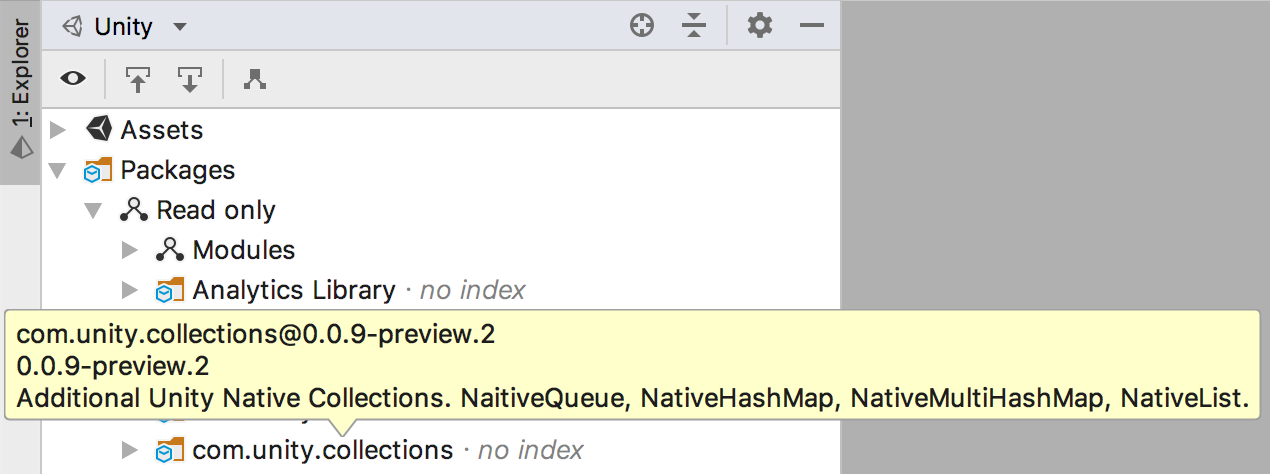Click the upward arrow navigate icon in the toolbar
This screenshot has width=1270, height=474.
137,79
